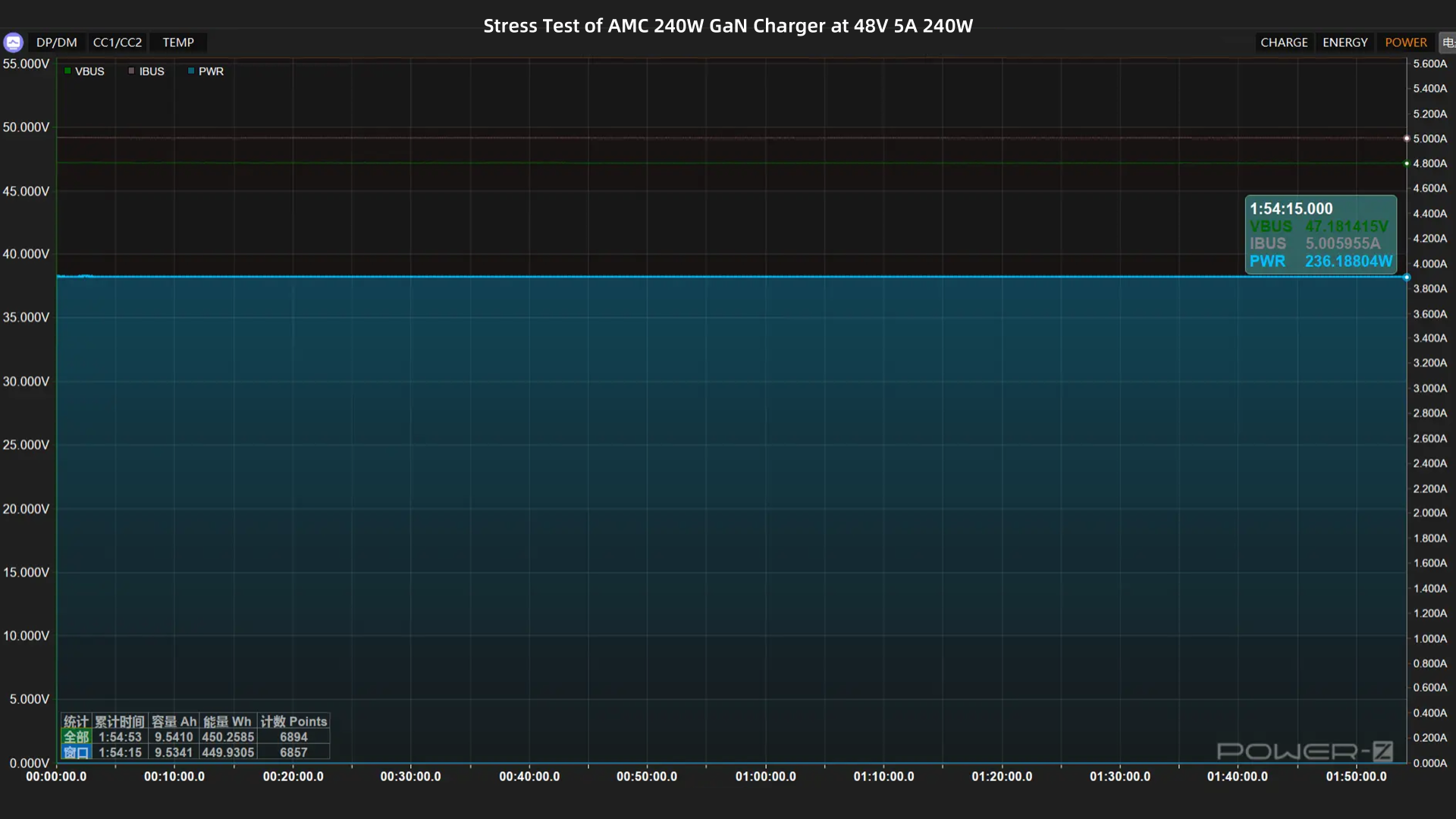Click the 01:00:00.0 time axis marker

click(x=765, y=777)
